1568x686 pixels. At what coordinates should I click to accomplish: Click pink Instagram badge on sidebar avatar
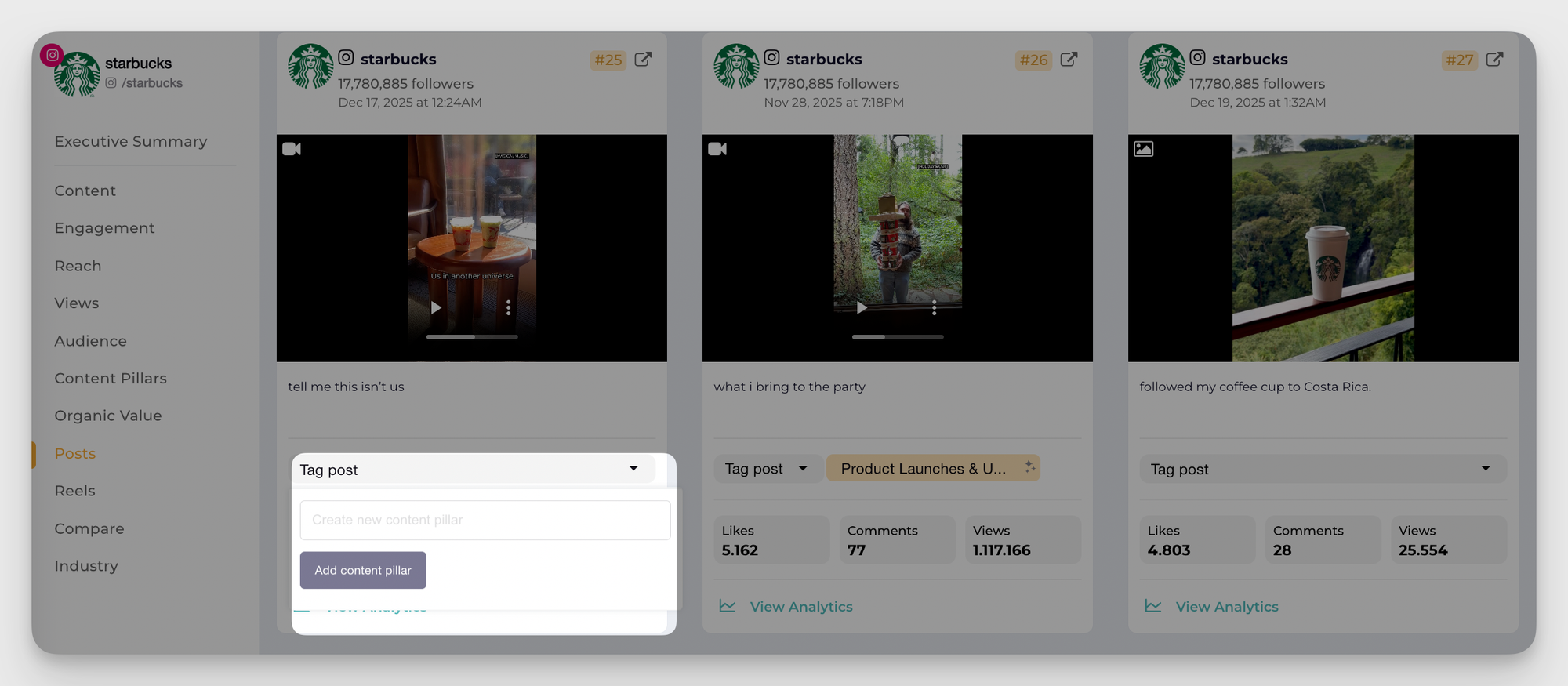[52, 55]
